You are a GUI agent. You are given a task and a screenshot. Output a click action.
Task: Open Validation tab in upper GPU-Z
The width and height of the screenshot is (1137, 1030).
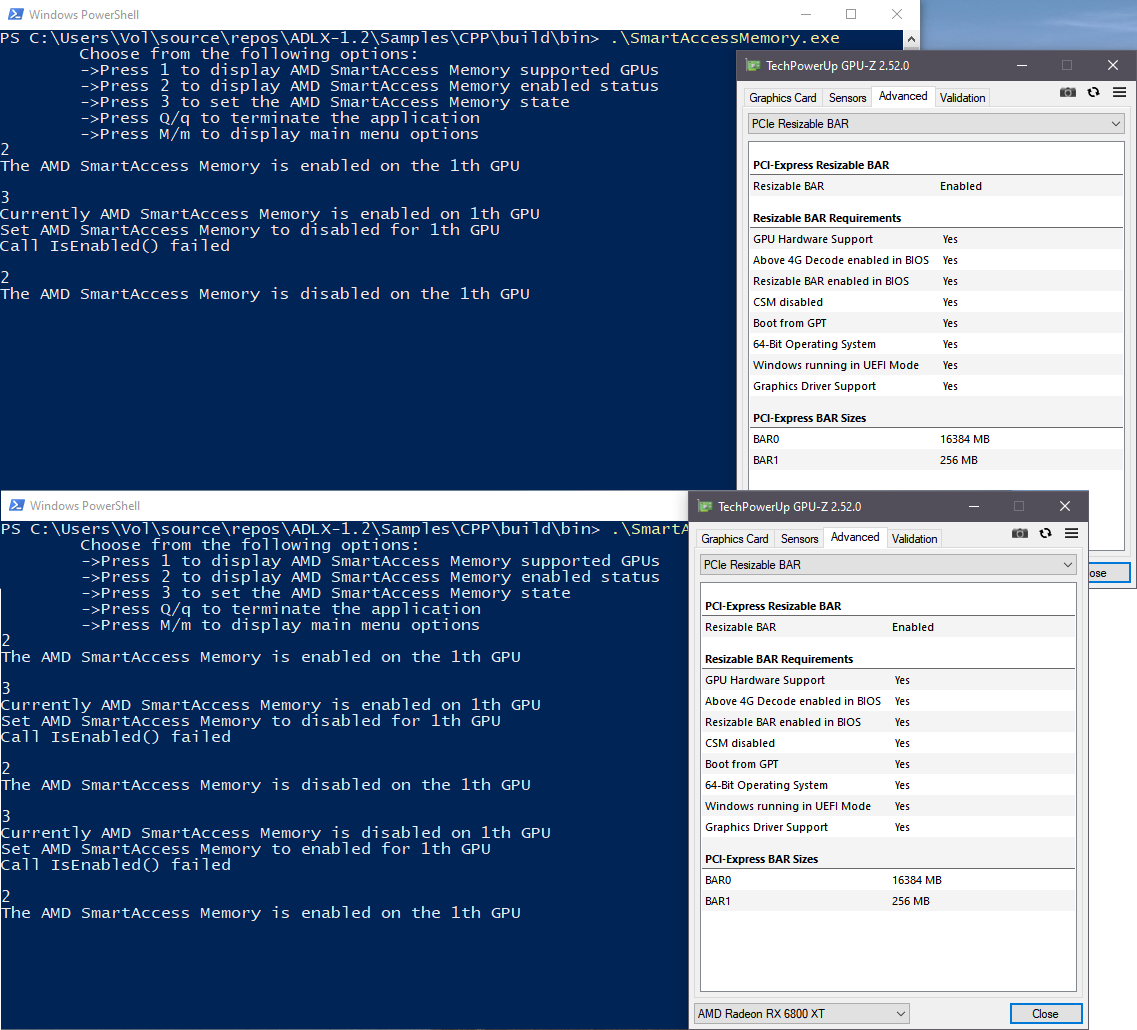pos(962,97)
